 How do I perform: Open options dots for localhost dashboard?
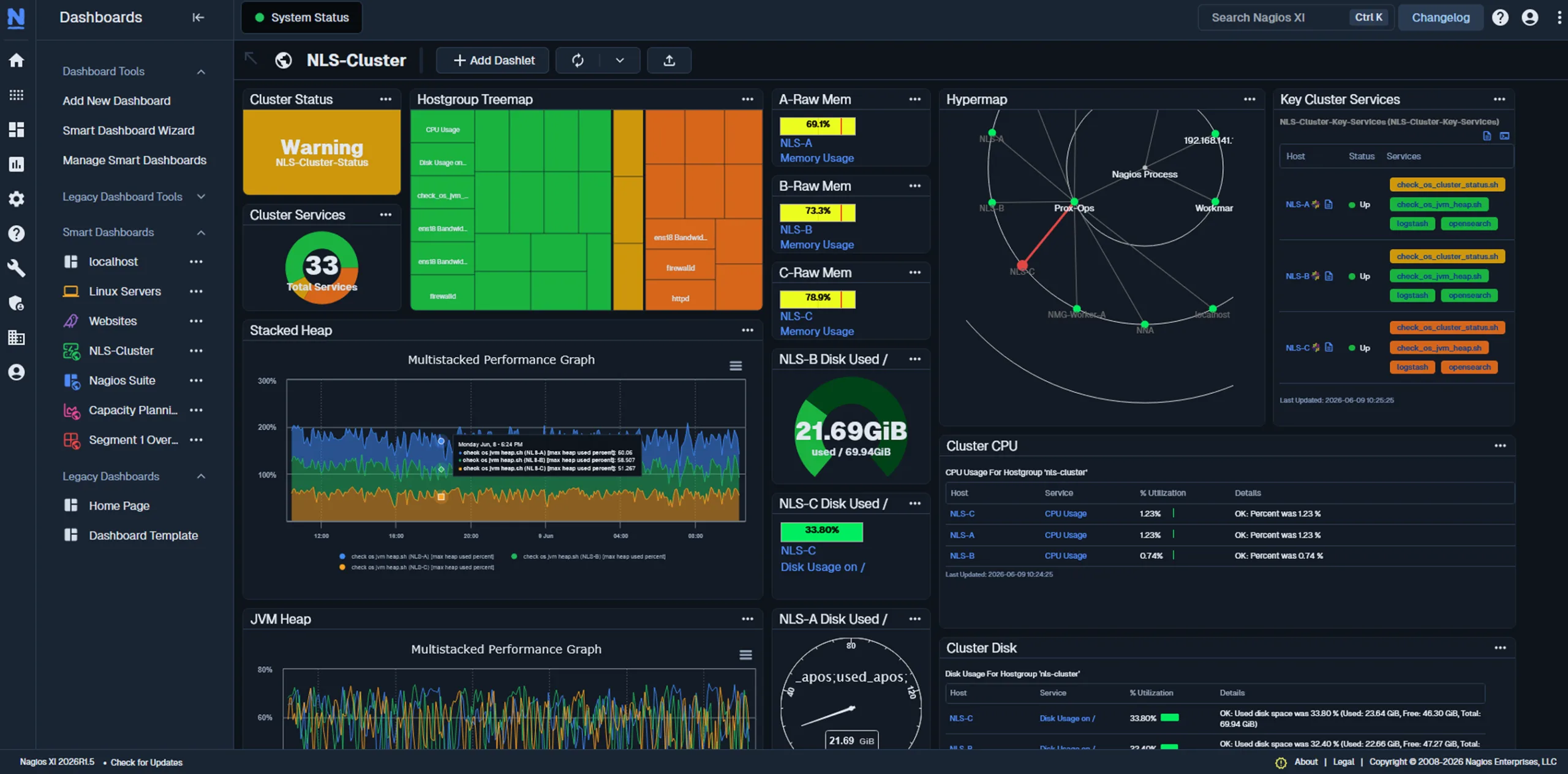coord(196,262)
